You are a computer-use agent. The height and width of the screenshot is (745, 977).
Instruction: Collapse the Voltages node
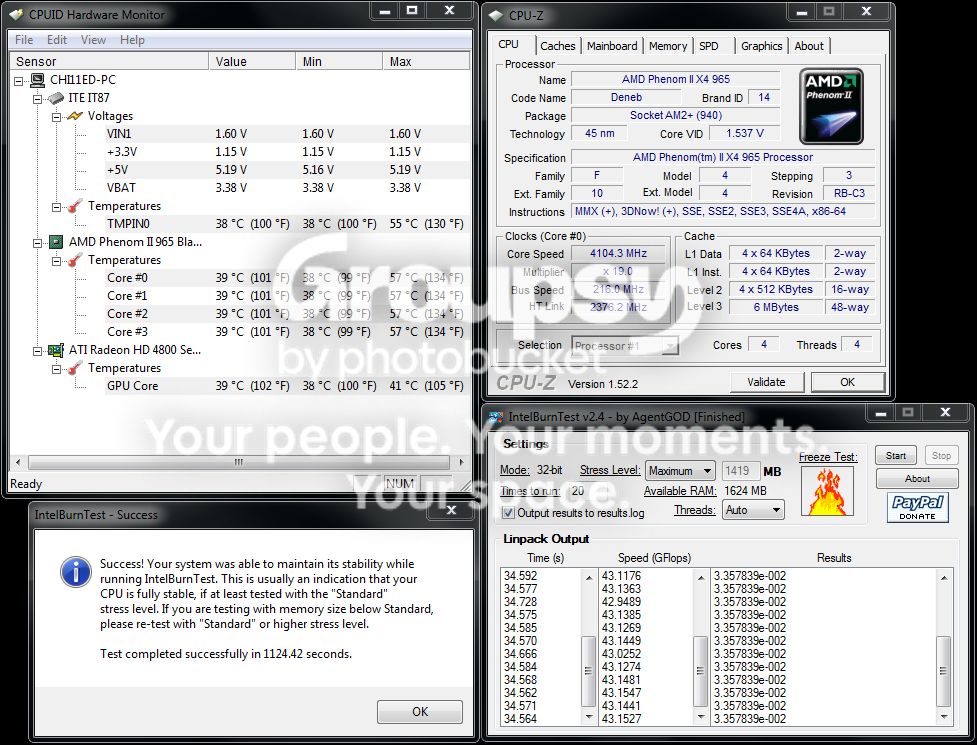pos(56,116)
